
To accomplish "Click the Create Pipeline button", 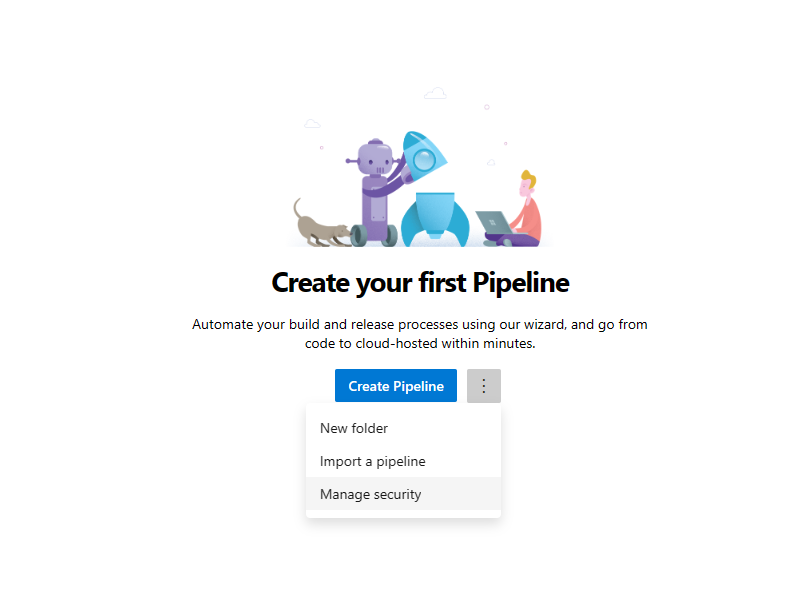I will tap(396, 386).
